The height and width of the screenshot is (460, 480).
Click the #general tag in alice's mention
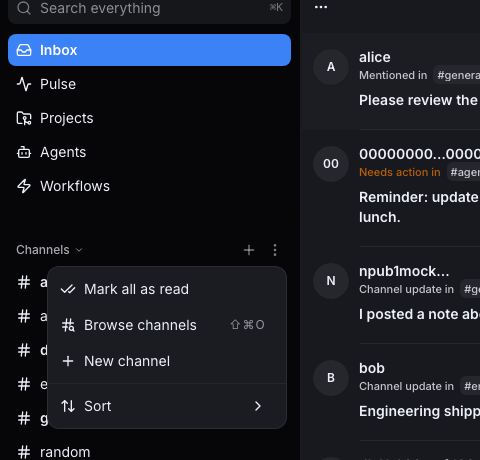[457, 75]
